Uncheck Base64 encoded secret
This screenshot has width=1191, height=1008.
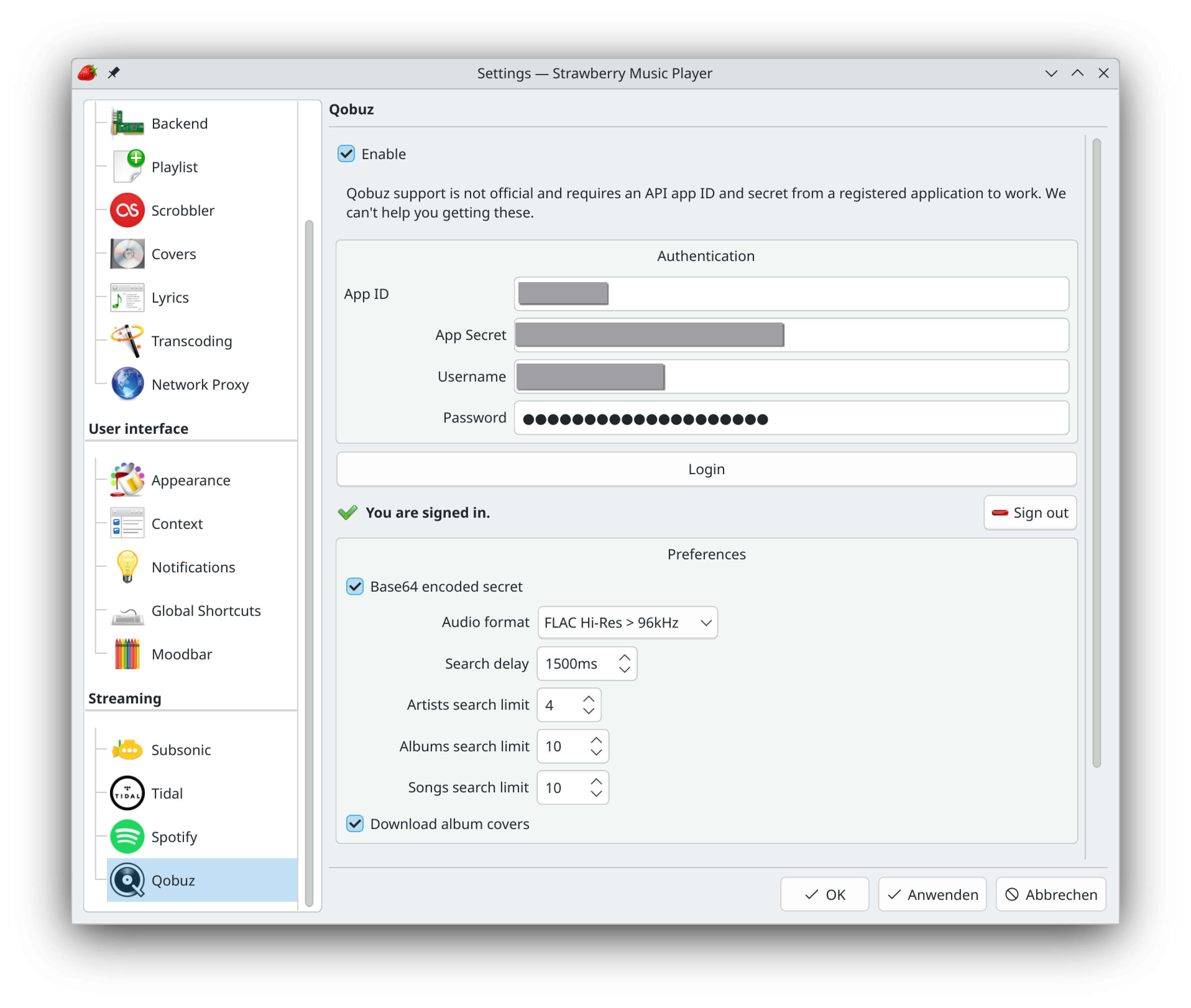tap(355, 586)
